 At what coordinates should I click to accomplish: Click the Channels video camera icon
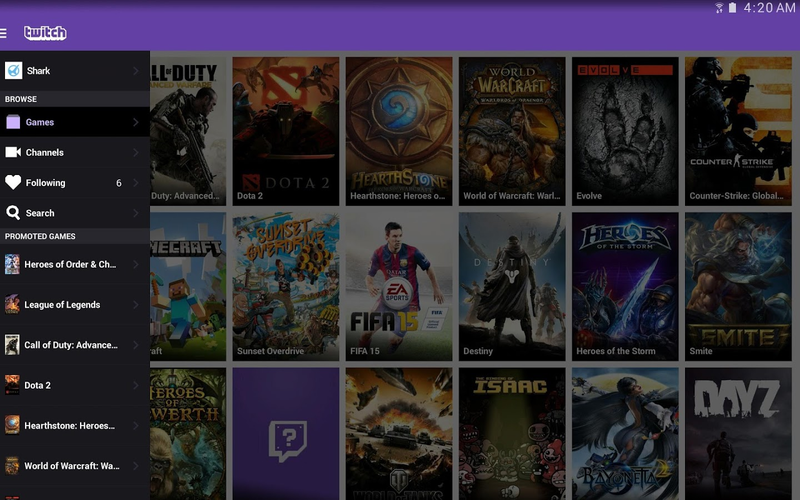13,152
